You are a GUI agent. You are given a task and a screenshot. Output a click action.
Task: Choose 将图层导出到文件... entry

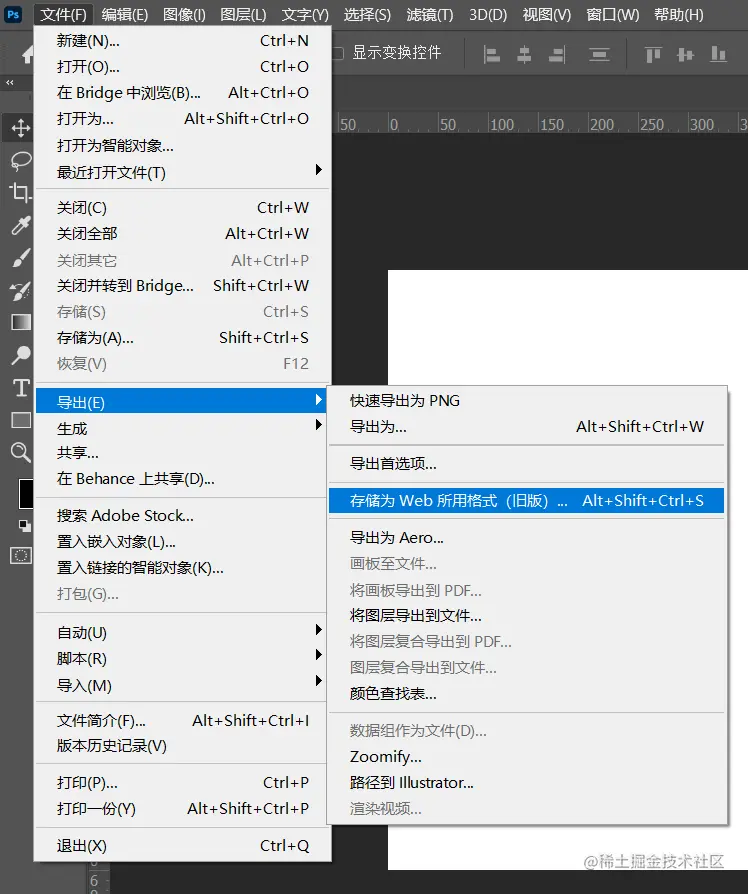pyautogui.click(x=526, y=616)
